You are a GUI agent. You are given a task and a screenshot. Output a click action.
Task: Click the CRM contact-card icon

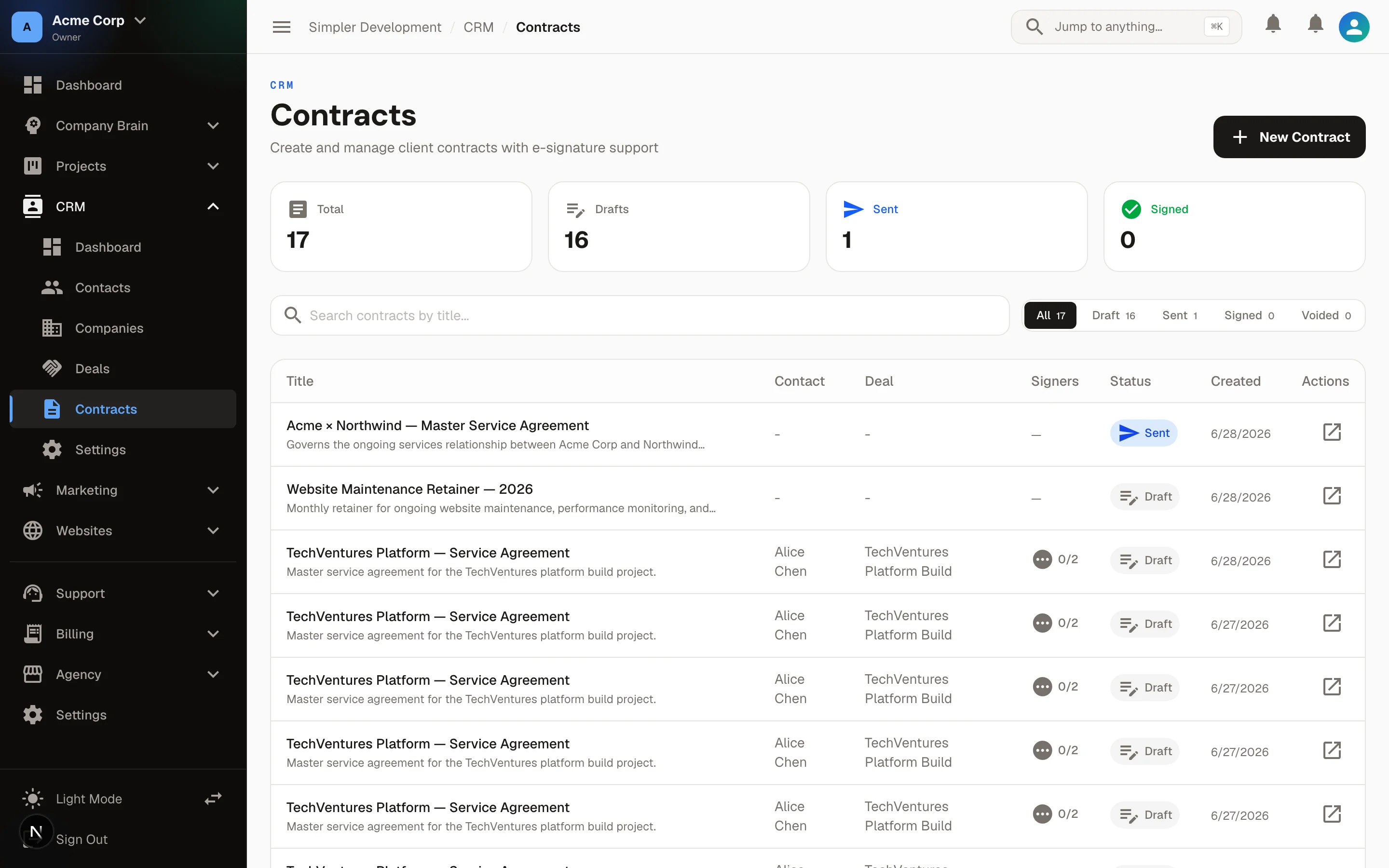[x=33, y=207]
